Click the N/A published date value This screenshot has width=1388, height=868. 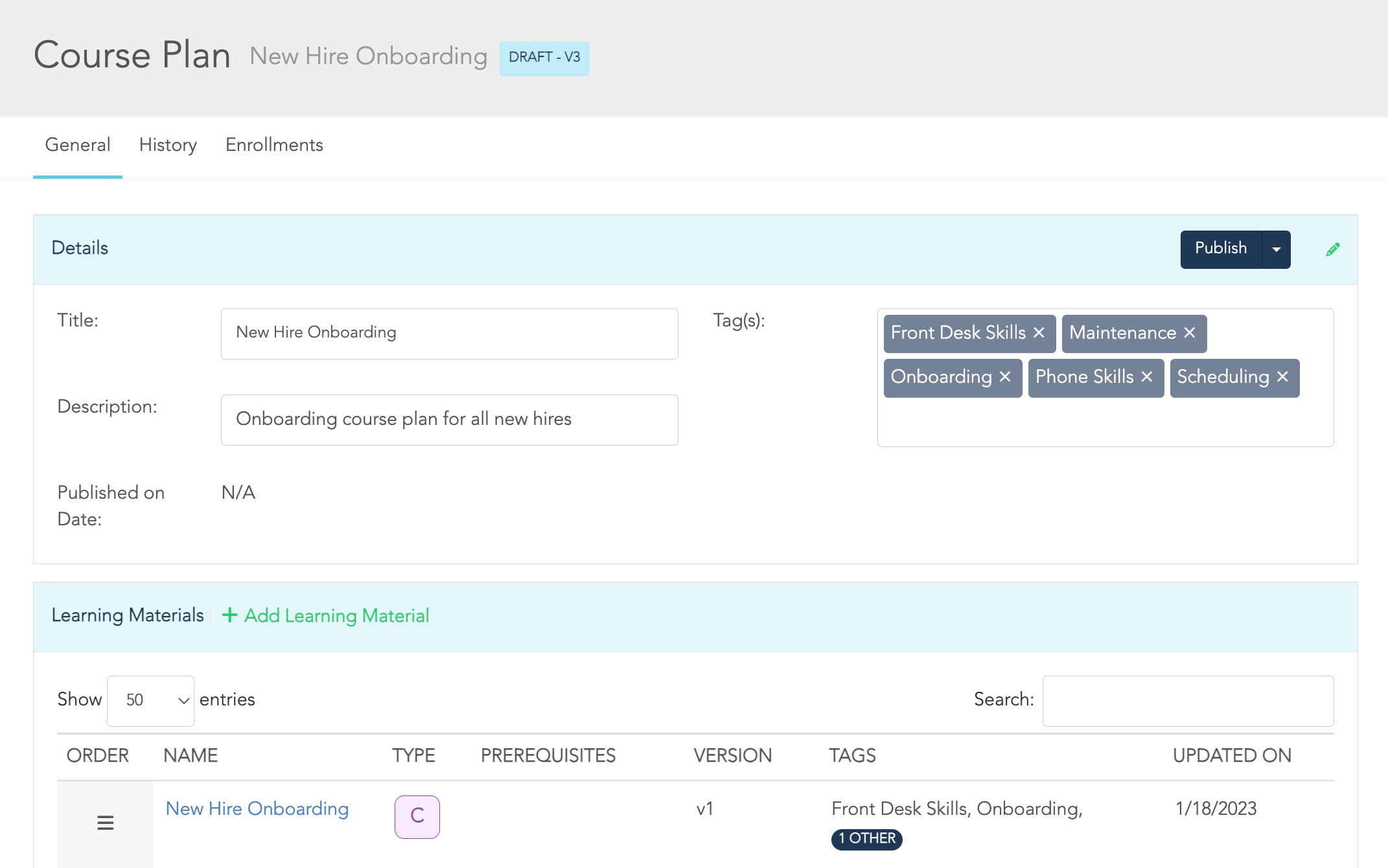click(238, 493)
